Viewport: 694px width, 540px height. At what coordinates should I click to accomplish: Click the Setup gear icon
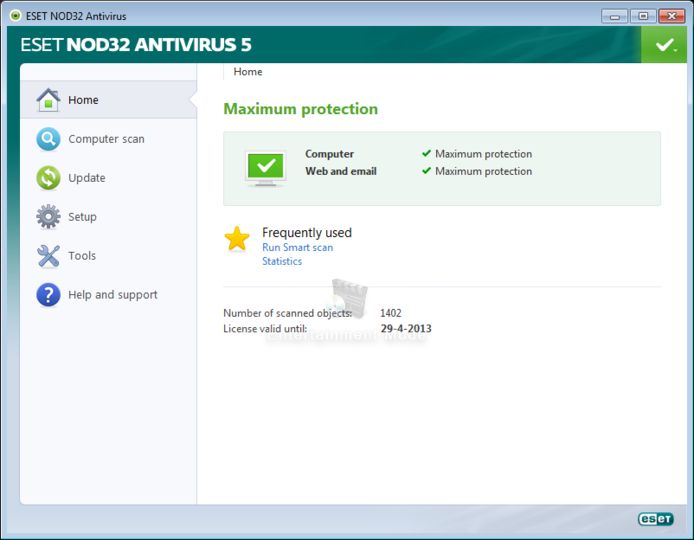pos(48,216)
